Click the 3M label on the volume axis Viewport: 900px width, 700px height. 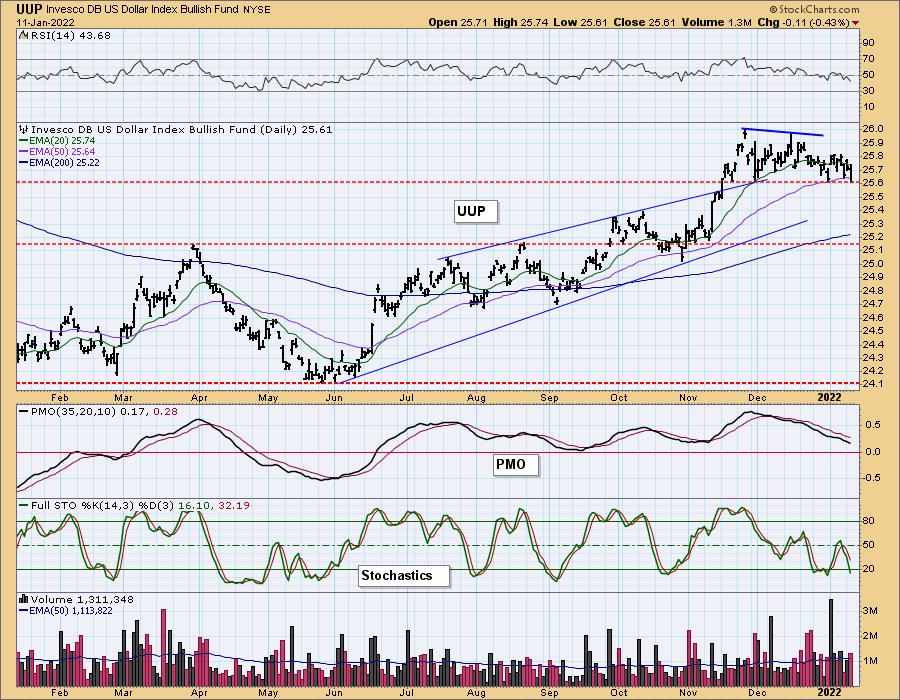tap(870, 611)
